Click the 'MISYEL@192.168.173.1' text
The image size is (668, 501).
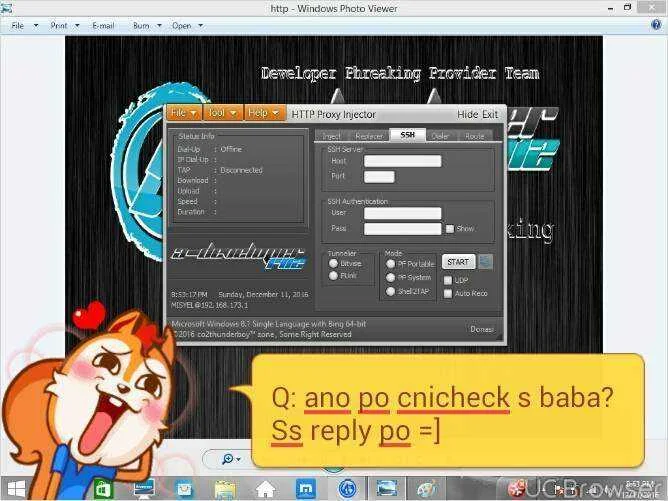209,305
